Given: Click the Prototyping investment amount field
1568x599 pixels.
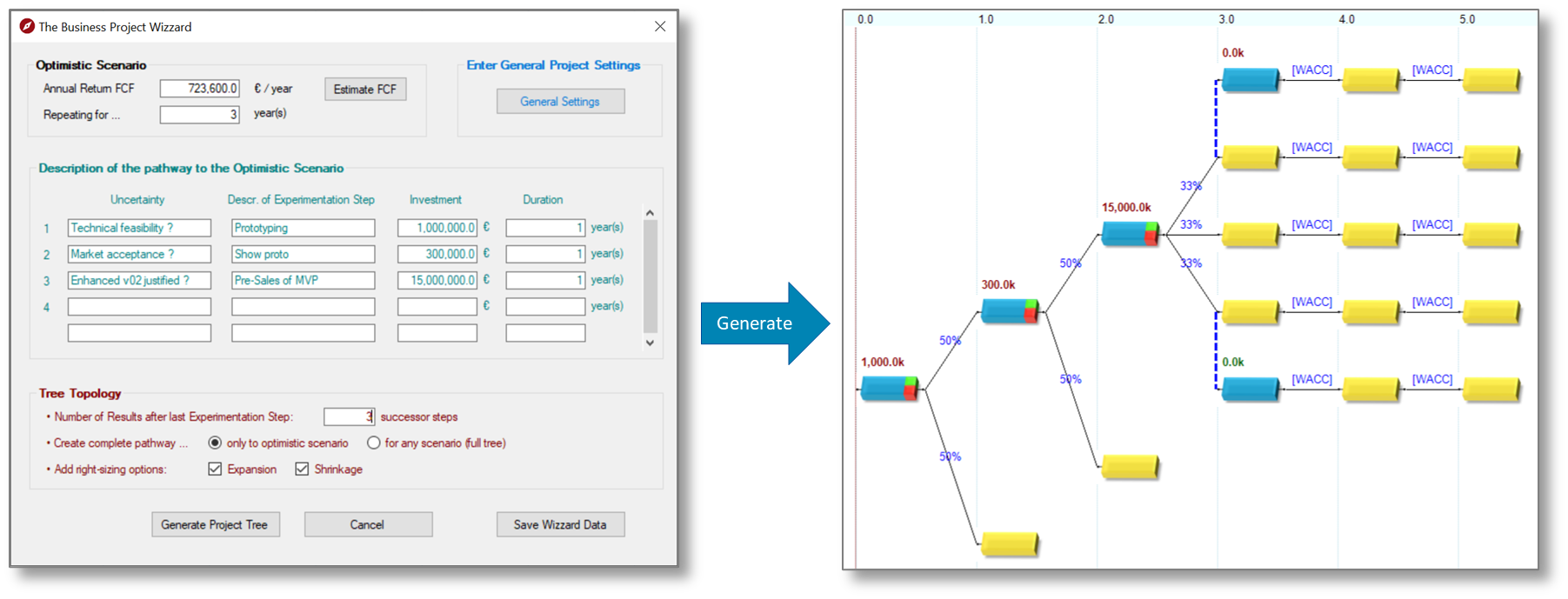Looking at the screenshot, I should point(437,228).
